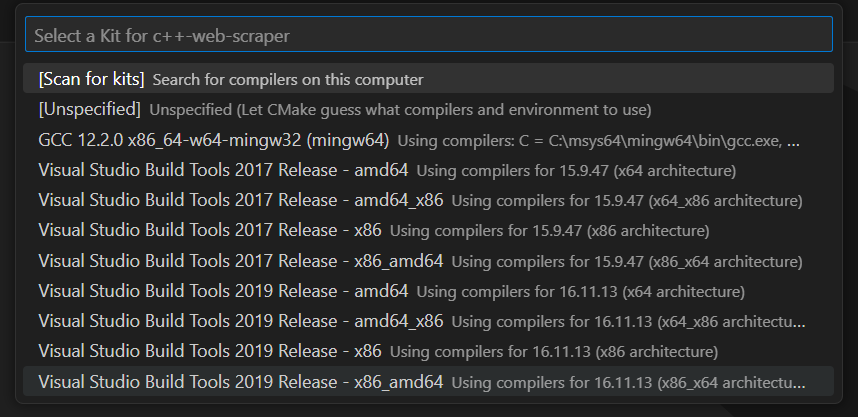This screenshot has height=417, width=858.
Task: Click the 'Let CMake guess what compilers' description
Action: coord(400,109)
